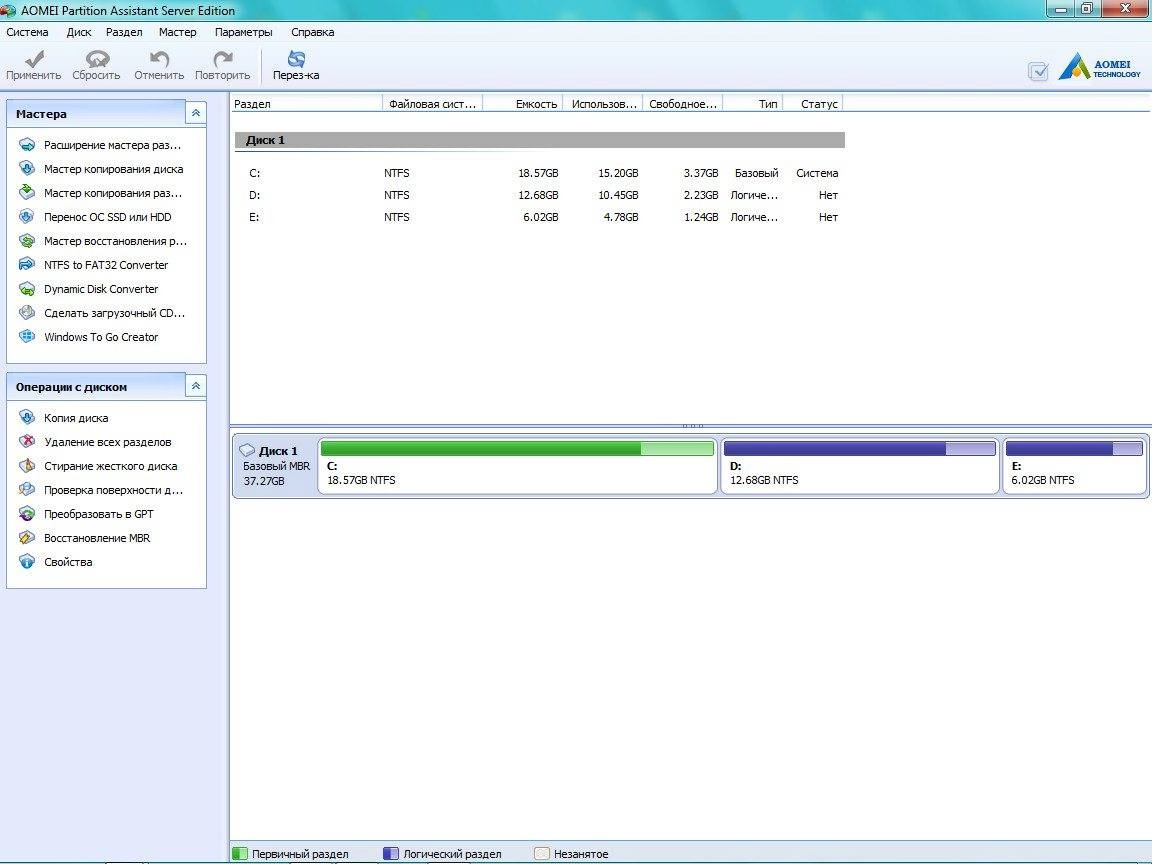Click the Dynamic Disk Converter icon
Screen dimensions: 1152x864
click(x=27, y=289)
